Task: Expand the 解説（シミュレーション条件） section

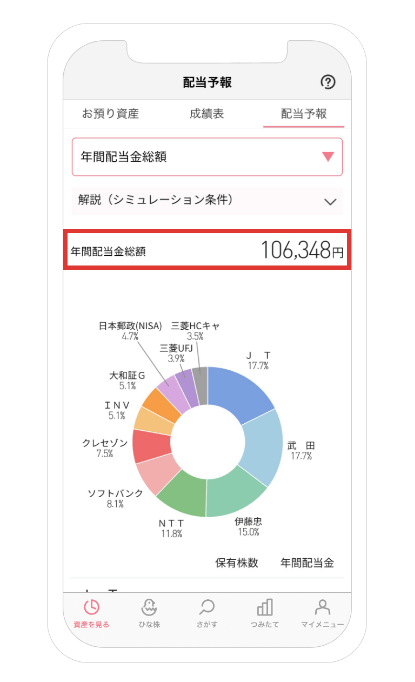Action: coord(207,201)
